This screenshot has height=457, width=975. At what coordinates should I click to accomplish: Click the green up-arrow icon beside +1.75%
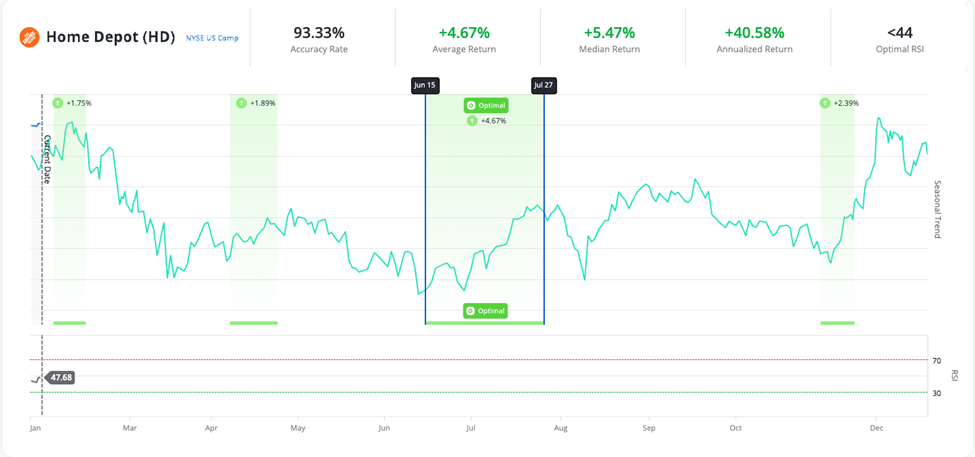[58, 103]
